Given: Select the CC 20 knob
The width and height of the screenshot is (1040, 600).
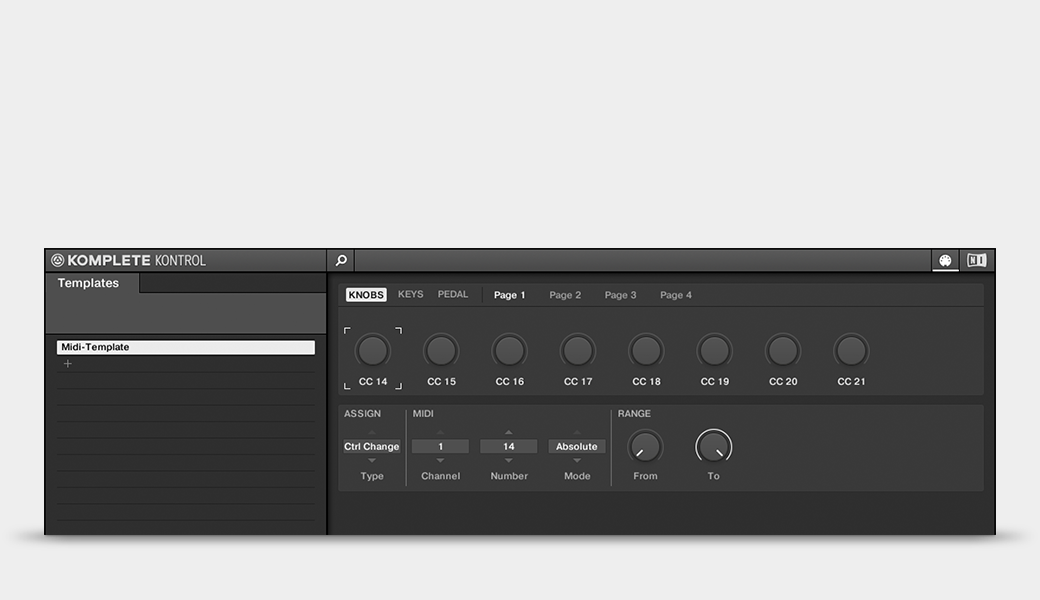Looking at the screenshot, I should click(783, 350).
